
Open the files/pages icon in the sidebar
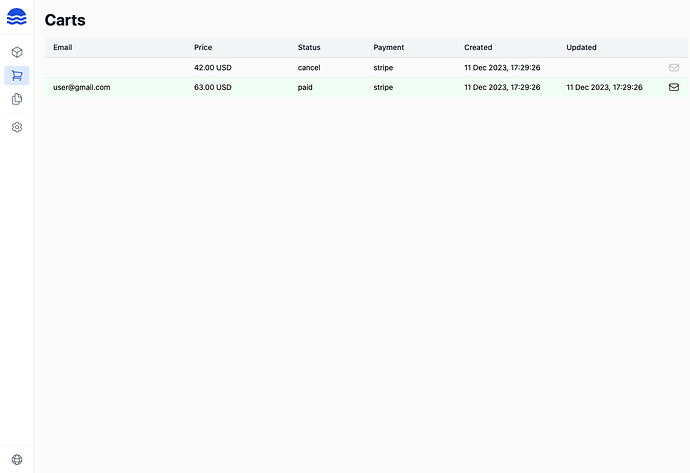(17, 99)
